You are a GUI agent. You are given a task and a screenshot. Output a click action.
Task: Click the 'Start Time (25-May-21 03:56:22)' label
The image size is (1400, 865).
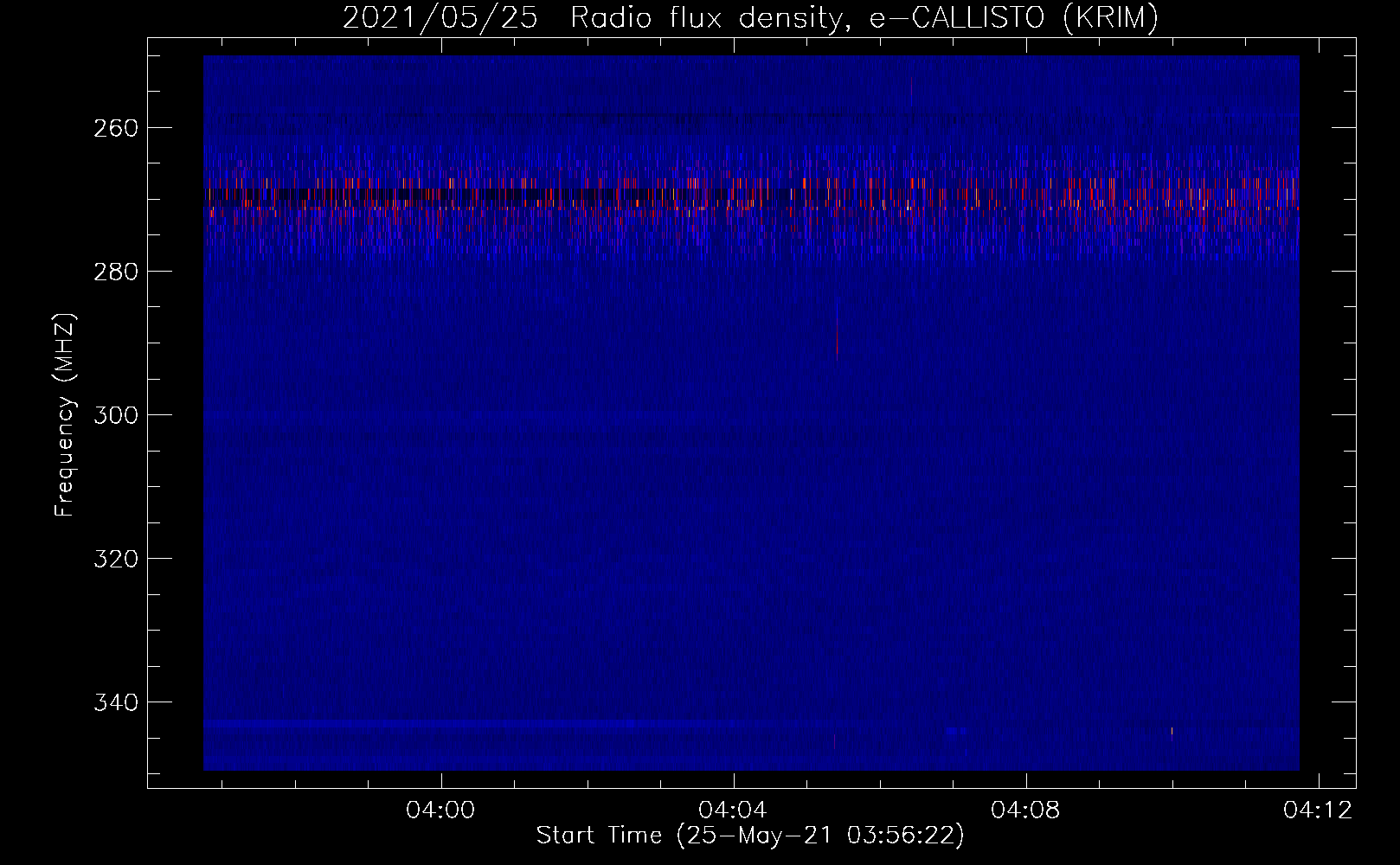click(x=750, y=836)
